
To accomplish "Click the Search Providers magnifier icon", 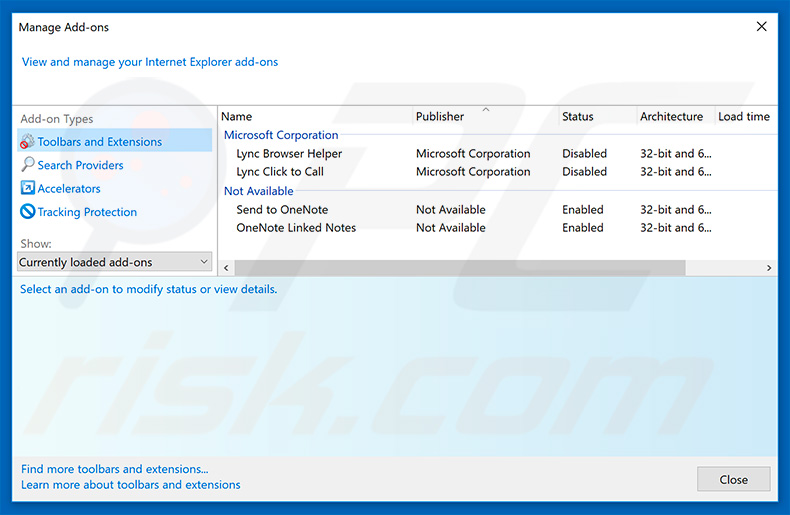I will click(x=27, y=165).
